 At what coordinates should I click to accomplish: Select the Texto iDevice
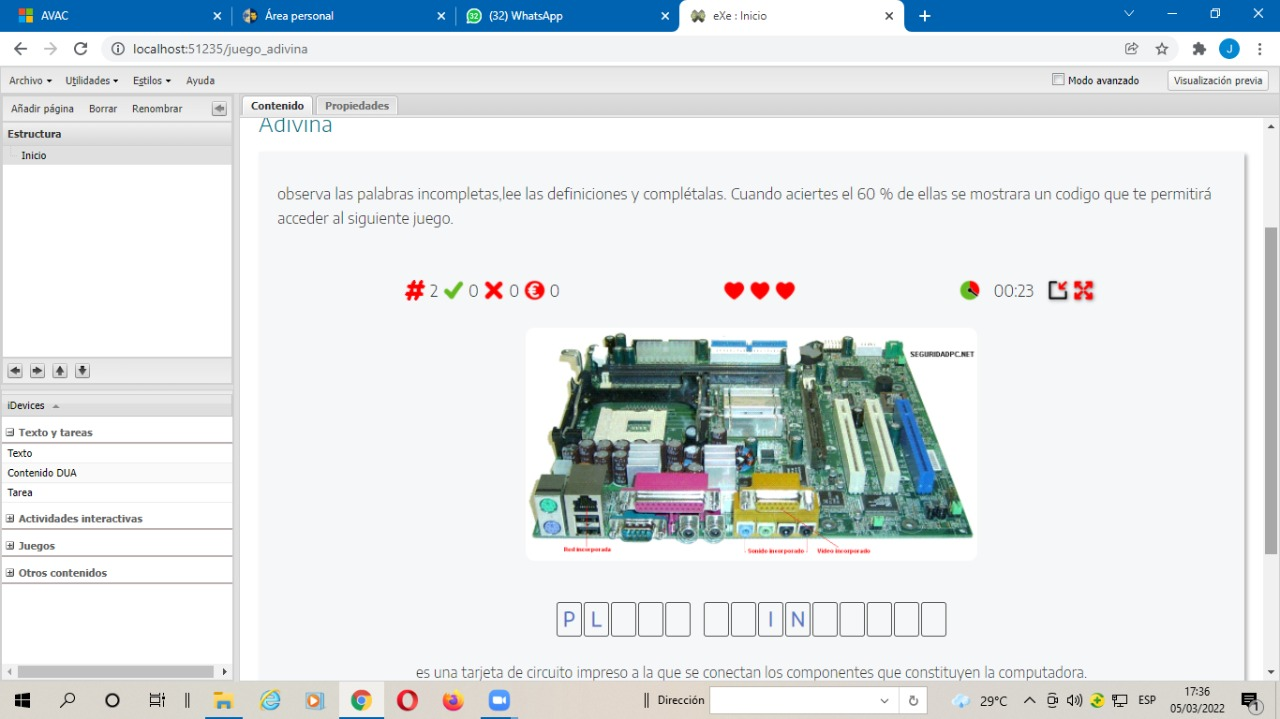pyautogui.click(x=117, y=453)
